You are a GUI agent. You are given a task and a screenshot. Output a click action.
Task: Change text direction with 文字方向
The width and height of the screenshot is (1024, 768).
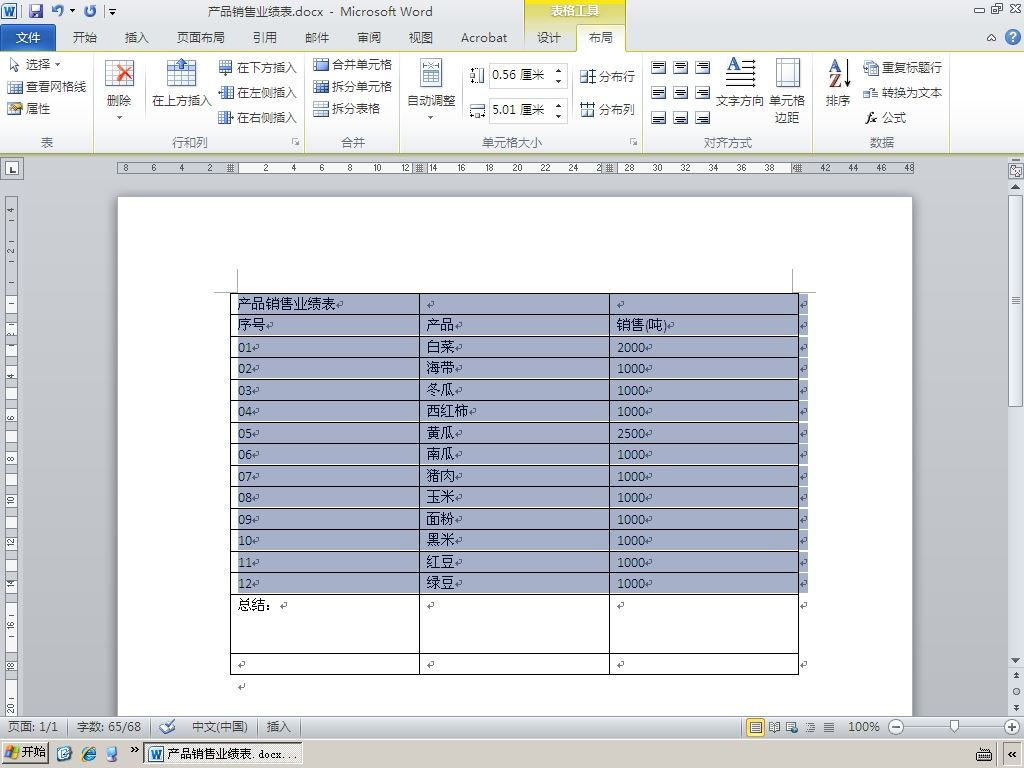740,83
